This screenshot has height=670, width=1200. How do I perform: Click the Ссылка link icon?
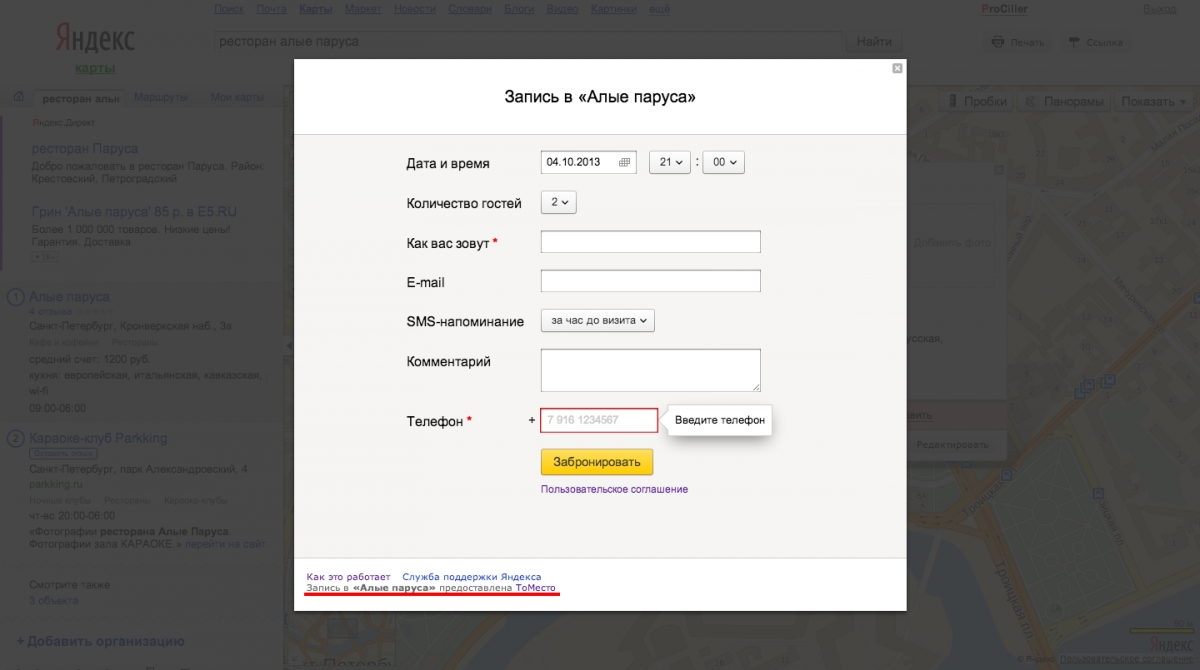click(1074, 42)
